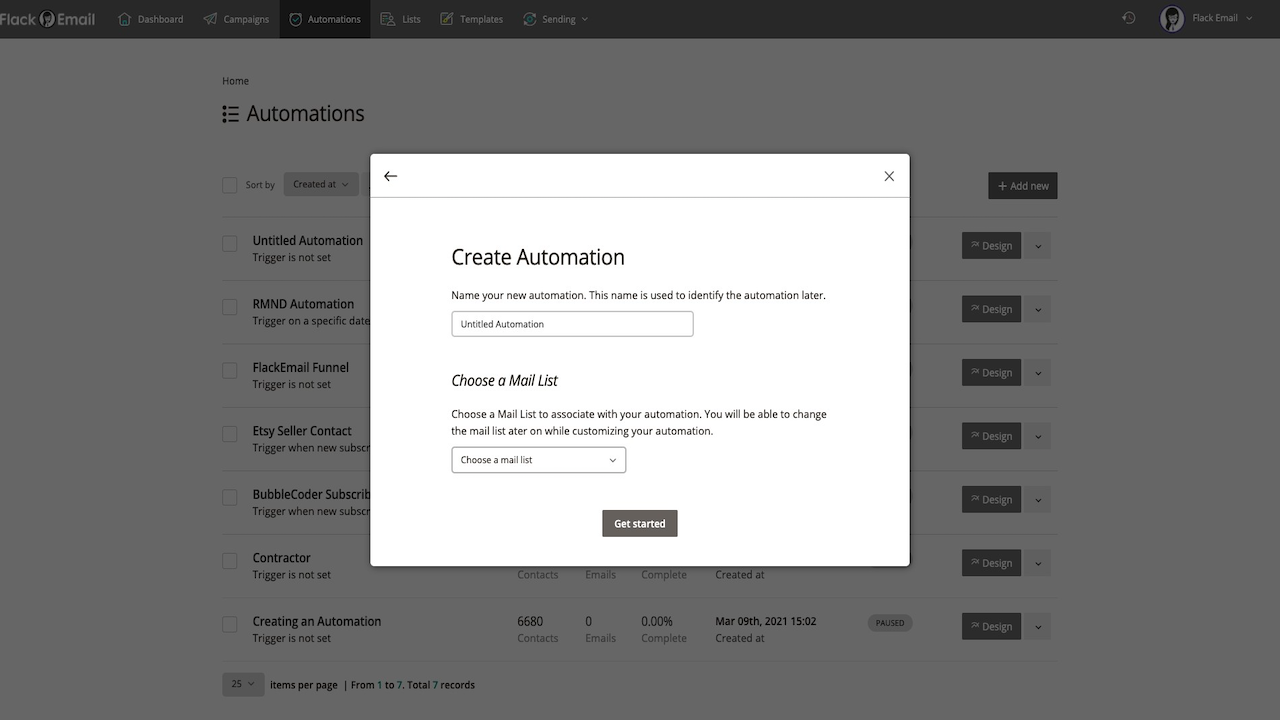Tick the checkbox for Untitled Automation
The width and height of the screenshot is (1280, 720).
230,243
